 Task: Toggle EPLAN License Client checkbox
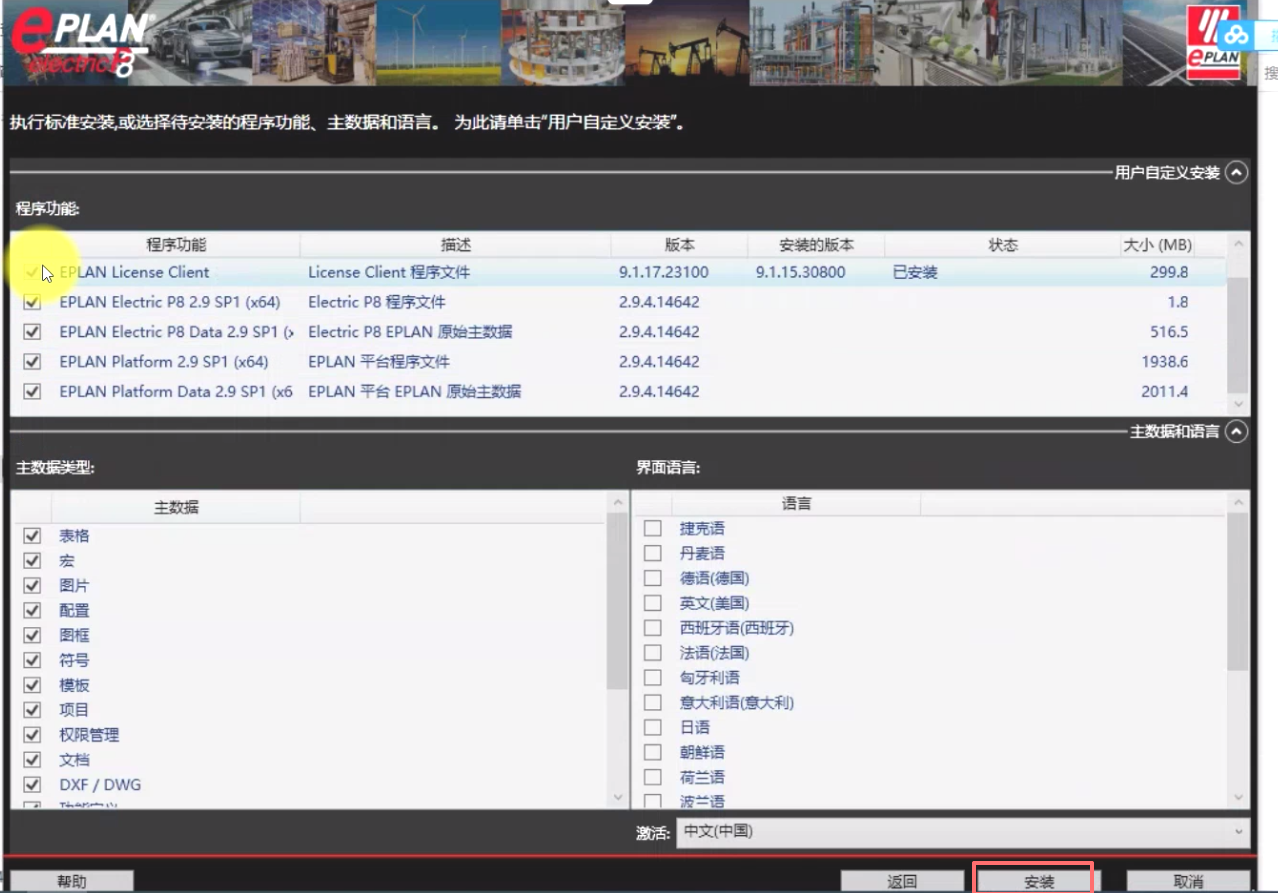(x=32, y=272)
